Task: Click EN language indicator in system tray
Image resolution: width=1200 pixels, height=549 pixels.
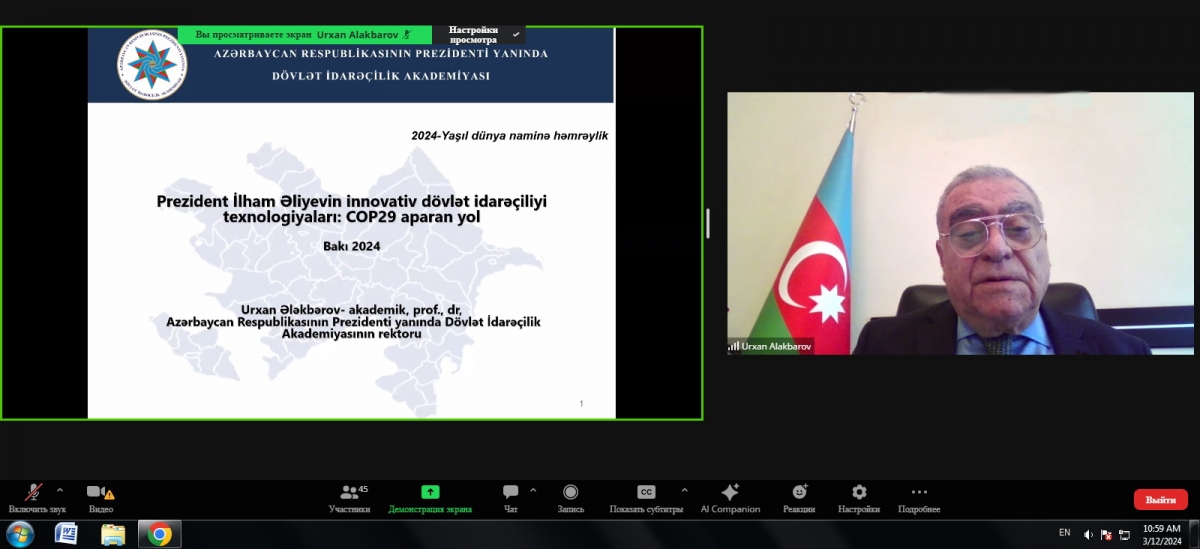Action: coord(1065,533)
